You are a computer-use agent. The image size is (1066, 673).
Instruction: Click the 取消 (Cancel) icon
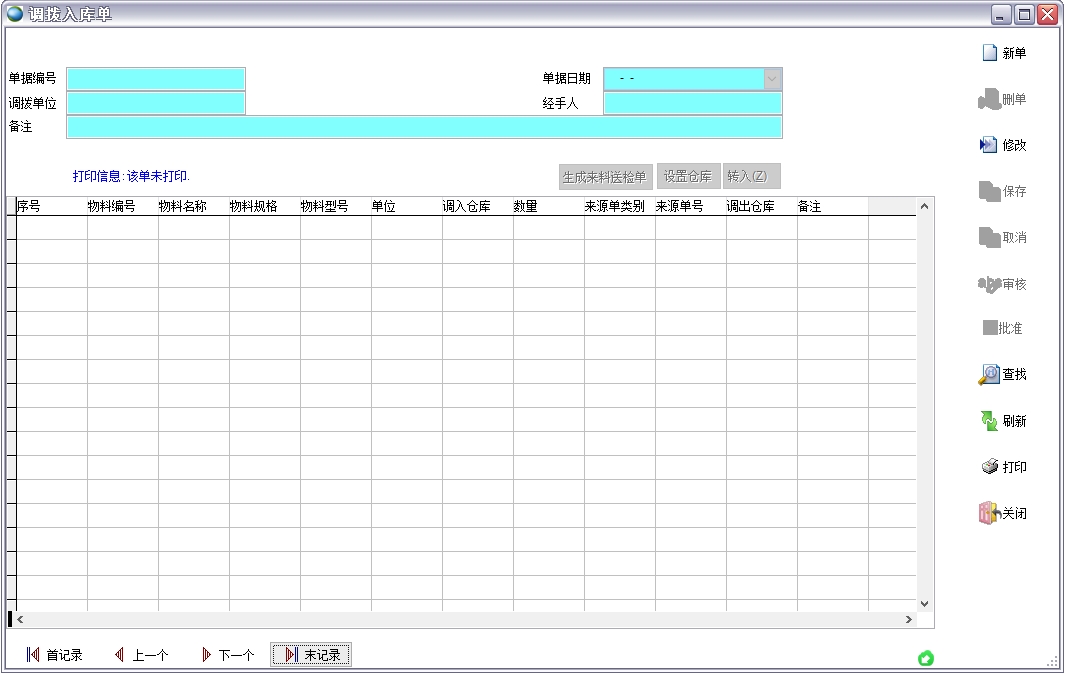pyautogui.click(x=1000, y=237)
